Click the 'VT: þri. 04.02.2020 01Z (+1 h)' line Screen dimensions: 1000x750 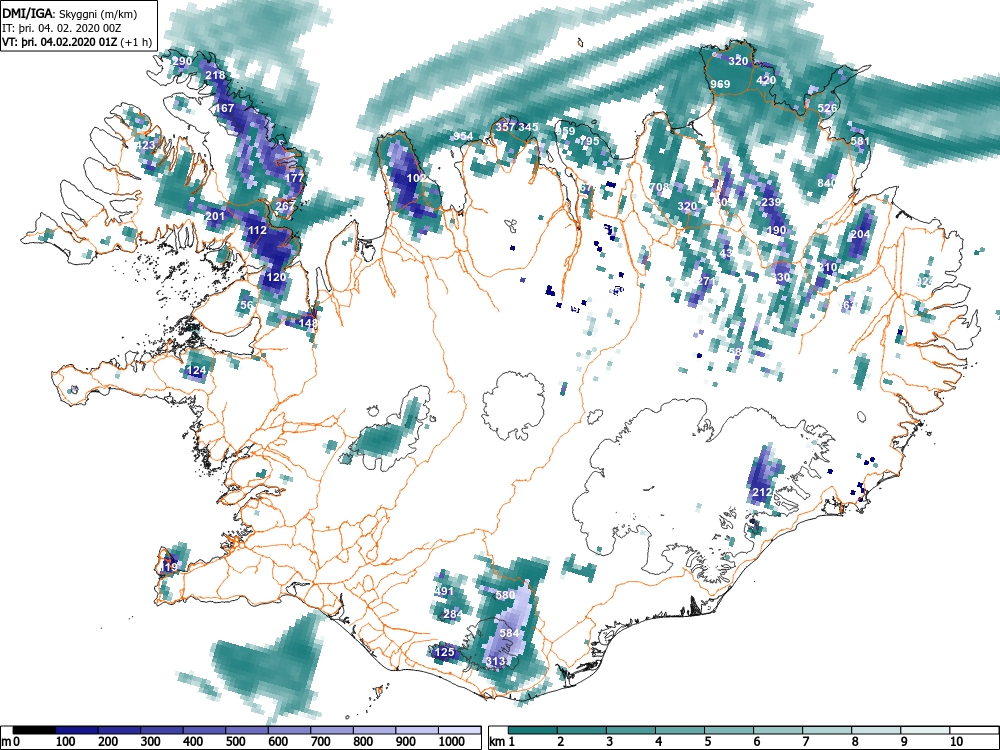pos(77,42)
